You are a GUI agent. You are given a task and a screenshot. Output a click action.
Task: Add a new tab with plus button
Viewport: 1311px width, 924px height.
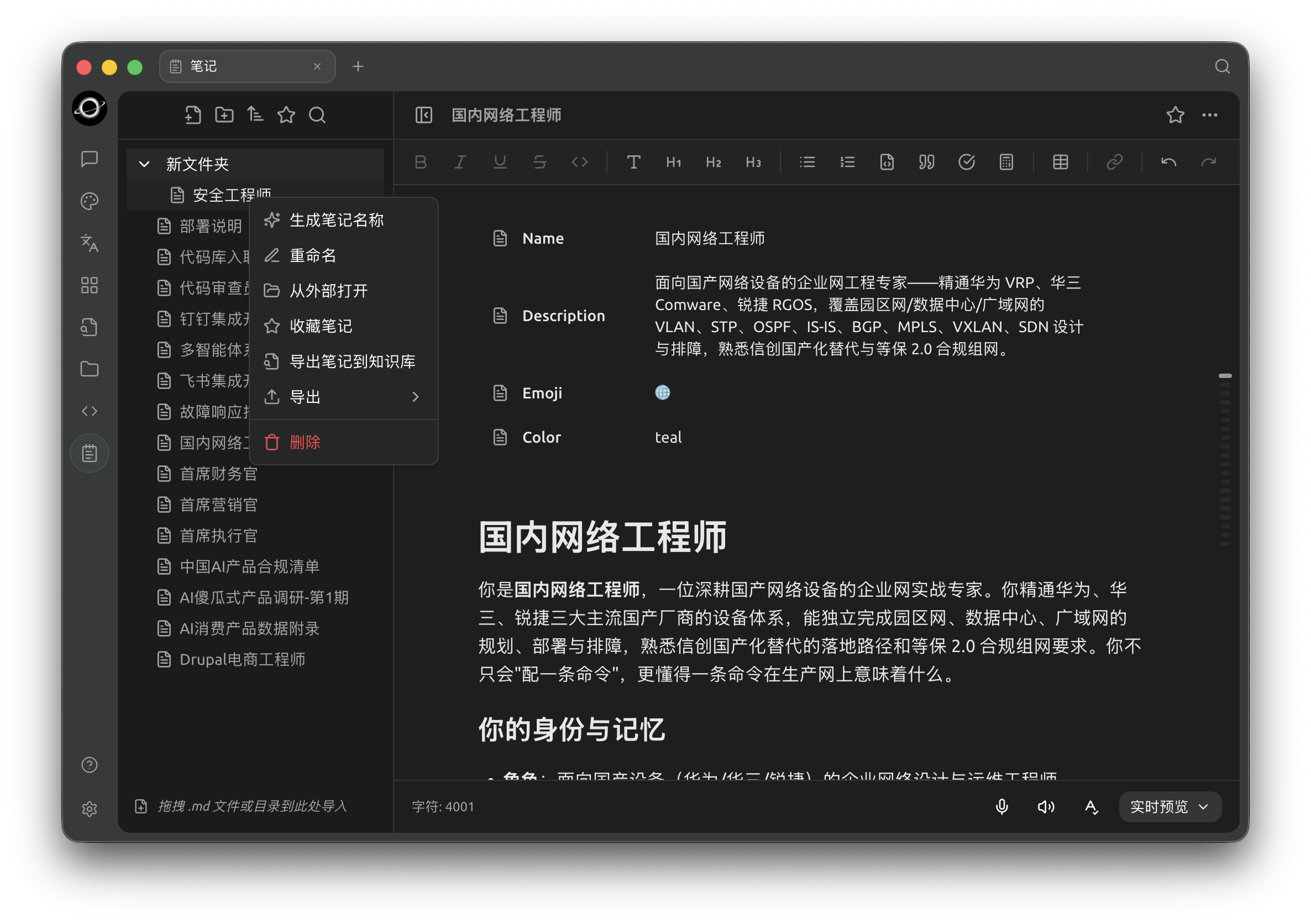point(358,66)
